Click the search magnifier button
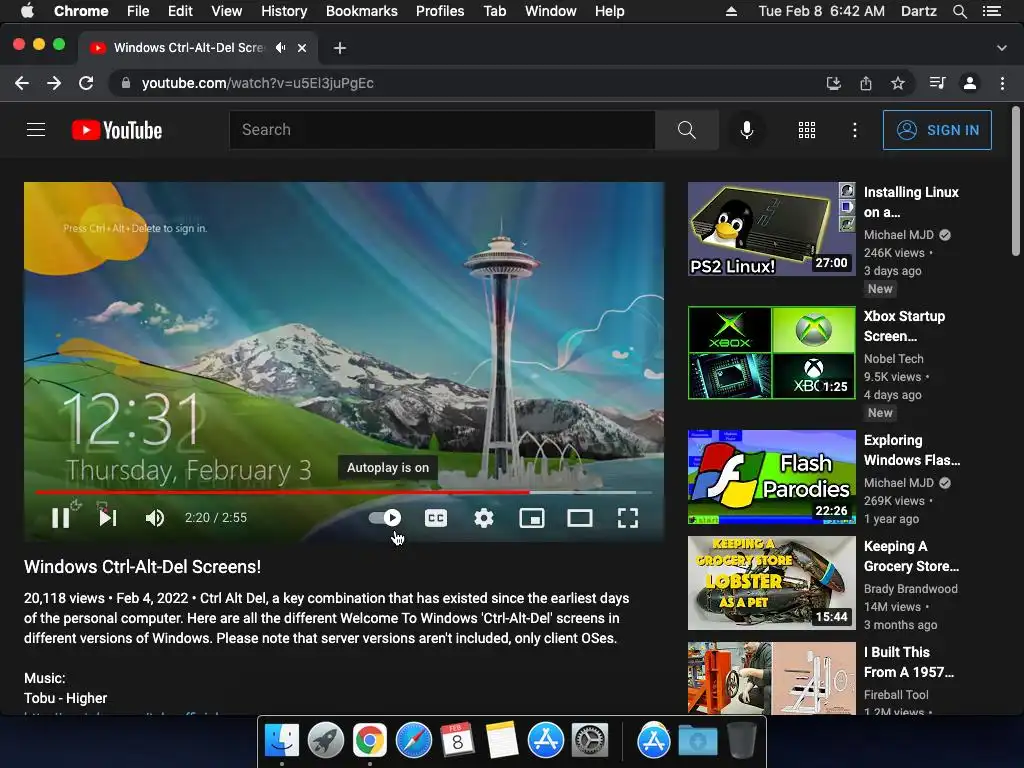Viewport: 1024px width, 768px height. click(686, 130)
